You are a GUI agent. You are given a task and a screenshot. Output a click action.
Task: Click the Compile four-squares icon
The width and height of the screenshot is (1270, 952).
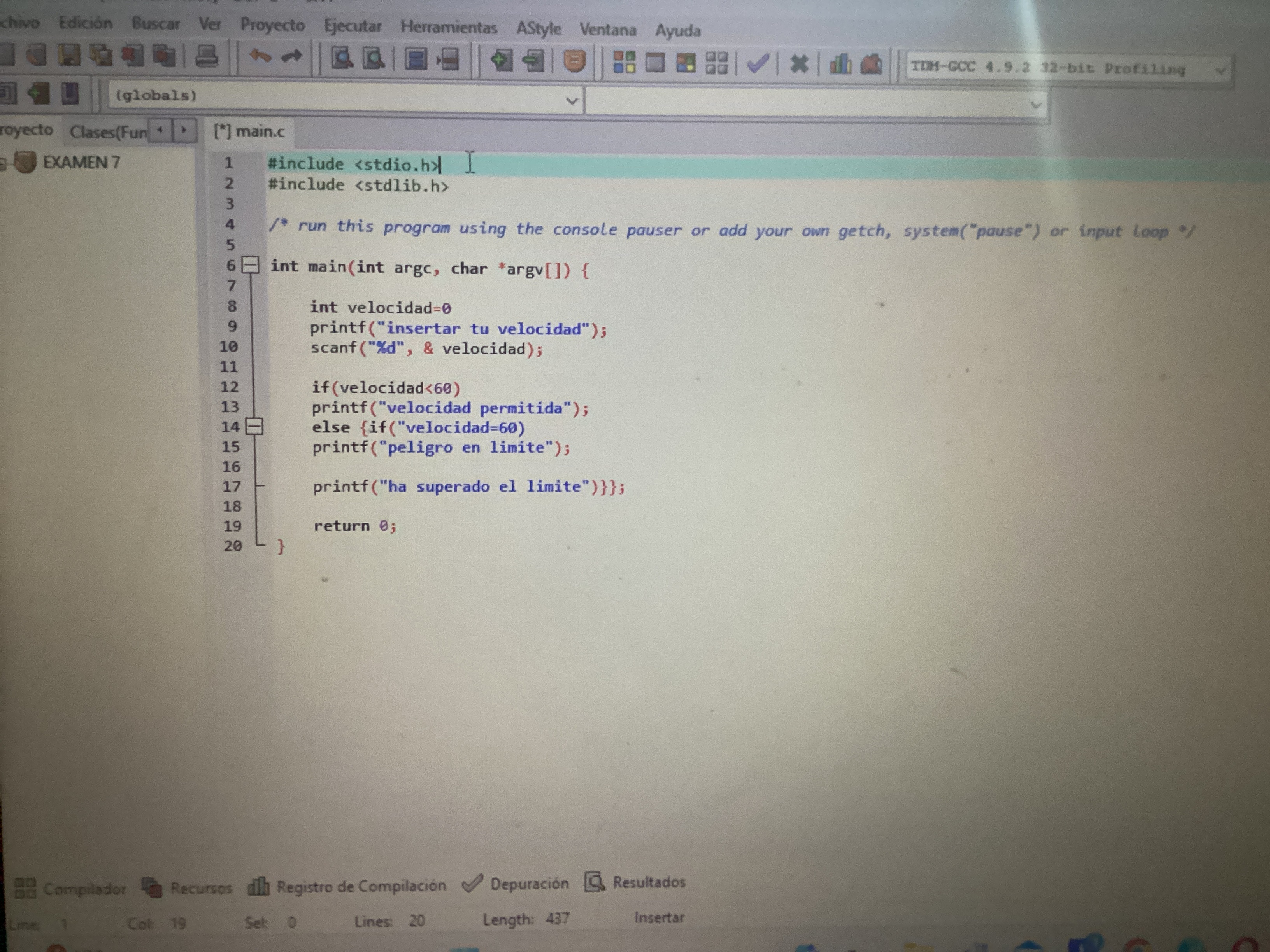point(624,62)
